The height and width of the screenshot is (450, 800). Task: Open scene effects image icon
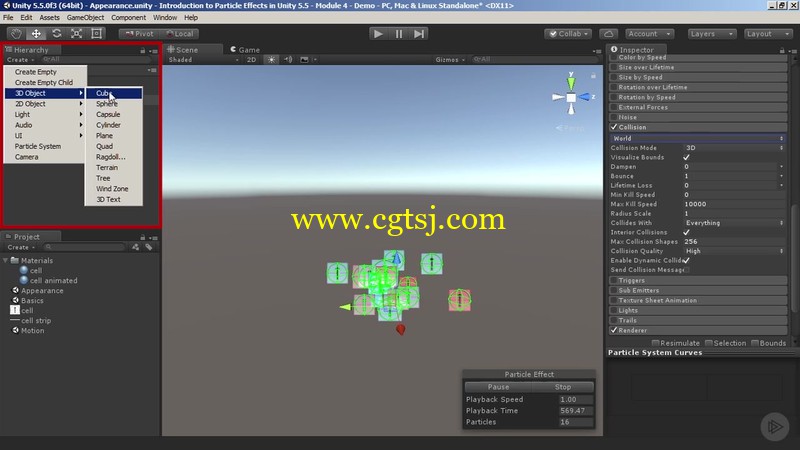pos(305,60)
